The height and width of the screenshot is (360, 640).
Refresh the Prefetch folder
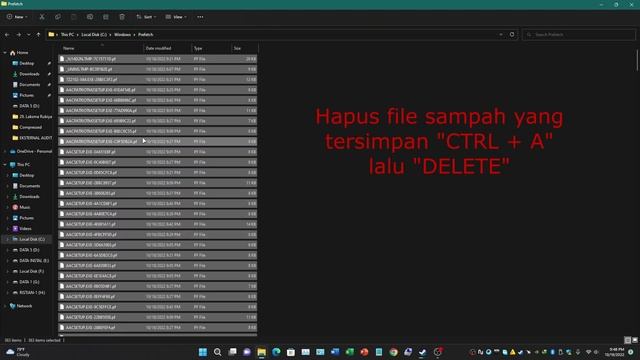[x=512, y=35]
